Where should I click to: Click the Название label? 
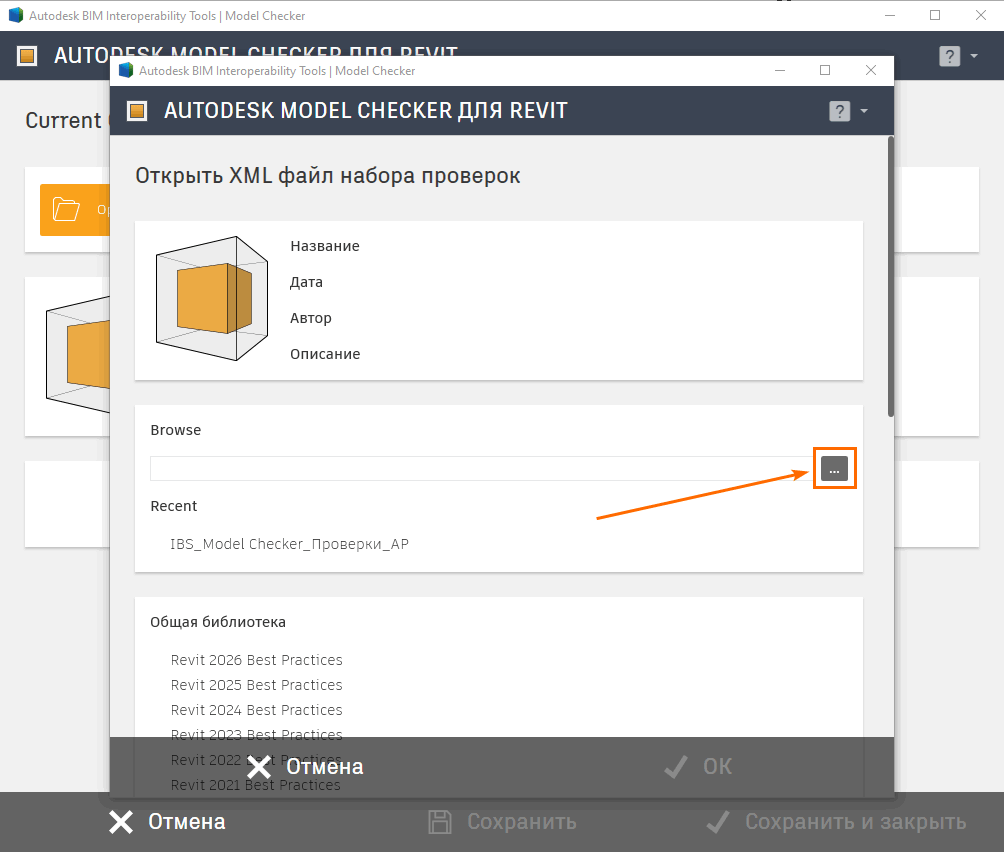[x=325, y=246]
